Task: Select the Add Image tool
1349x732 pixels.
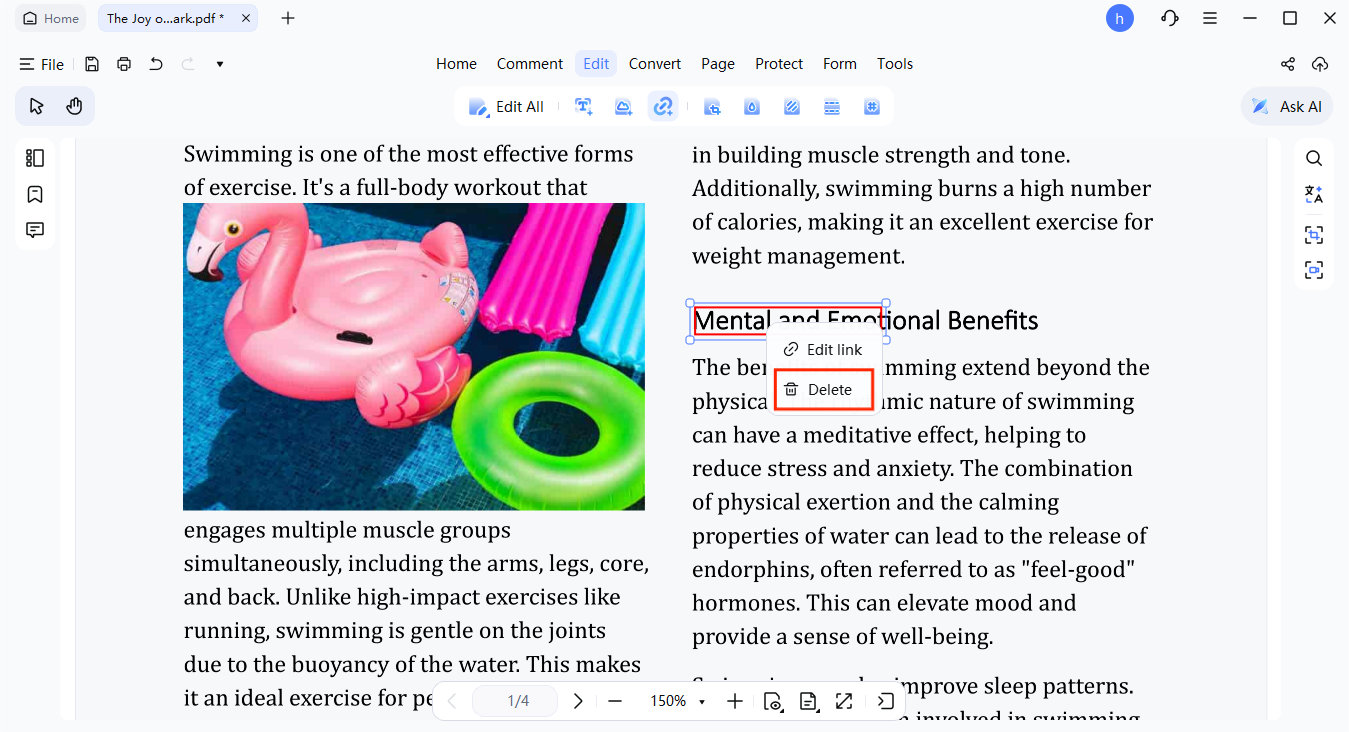Action: click(624, 107)
